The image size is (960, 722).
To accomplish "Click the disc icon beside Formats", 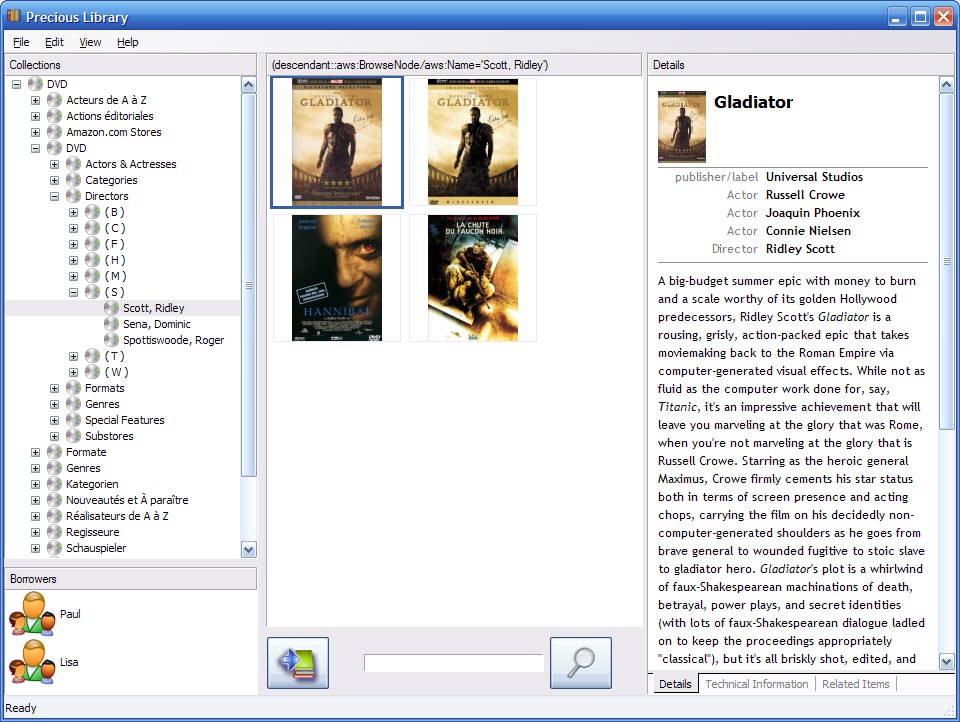I will click(73, 388).
